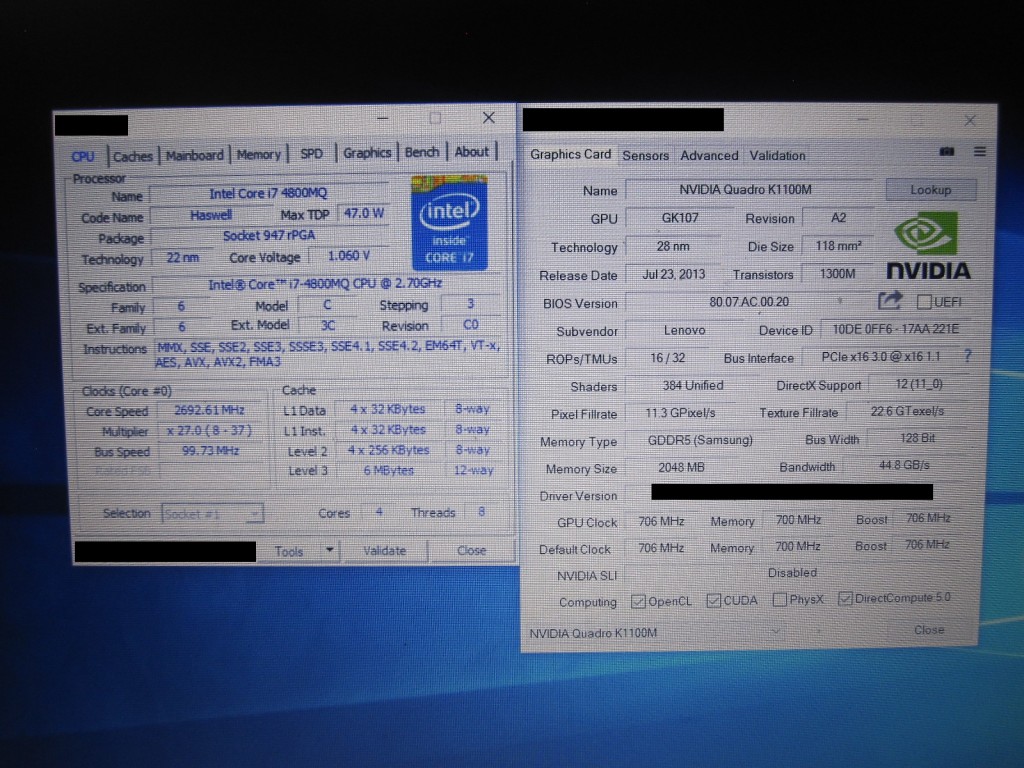
Task: Click the NVIDIA logo in GPU-Z
Action: click(x=928, y=246)
